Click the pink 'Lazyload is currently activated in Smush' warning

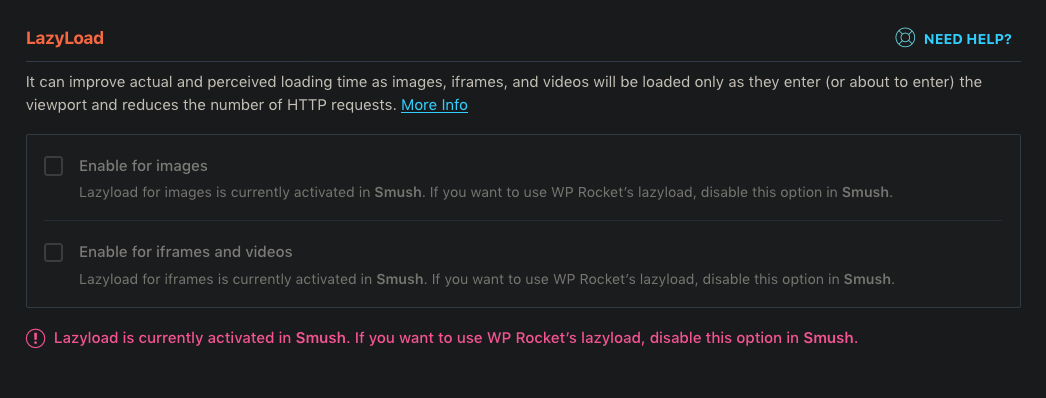coord(456,338)
